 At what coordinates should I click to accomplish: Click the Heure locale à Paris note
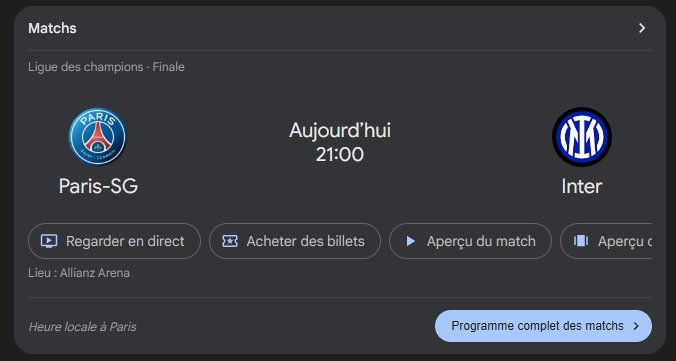pos(82,327)
